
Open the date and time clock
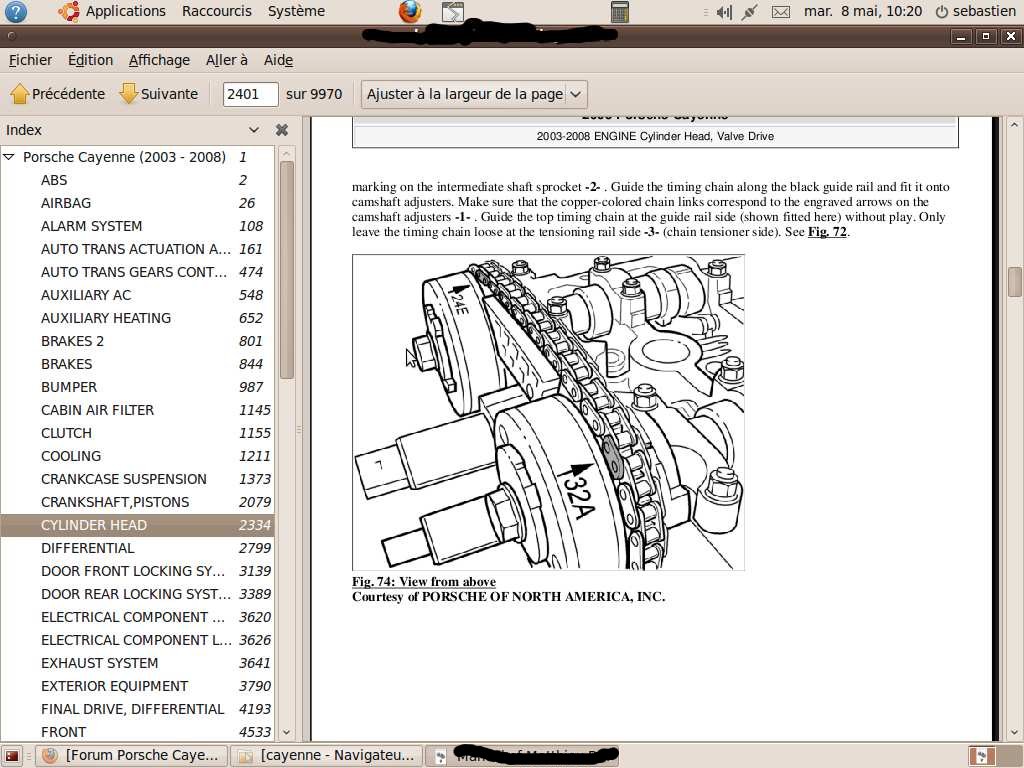click(863, 11)
